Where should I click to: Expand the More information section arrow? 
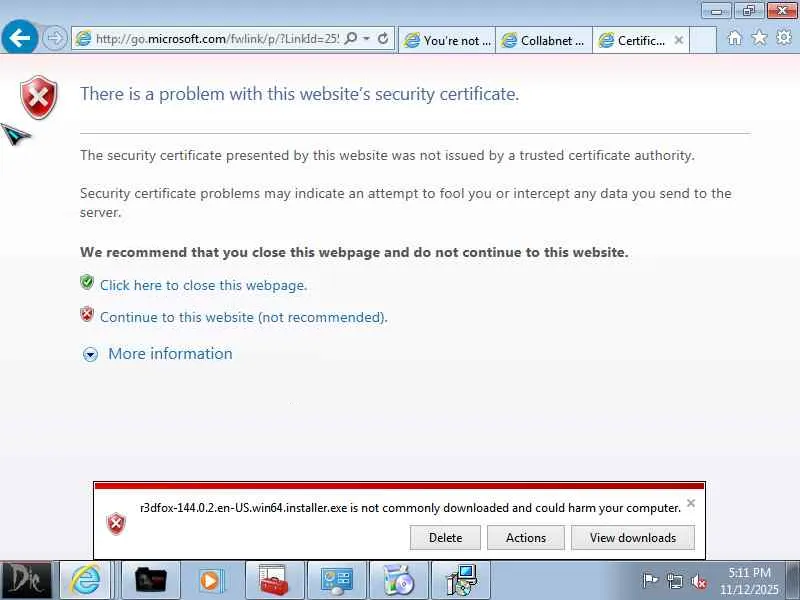point(90,354)
